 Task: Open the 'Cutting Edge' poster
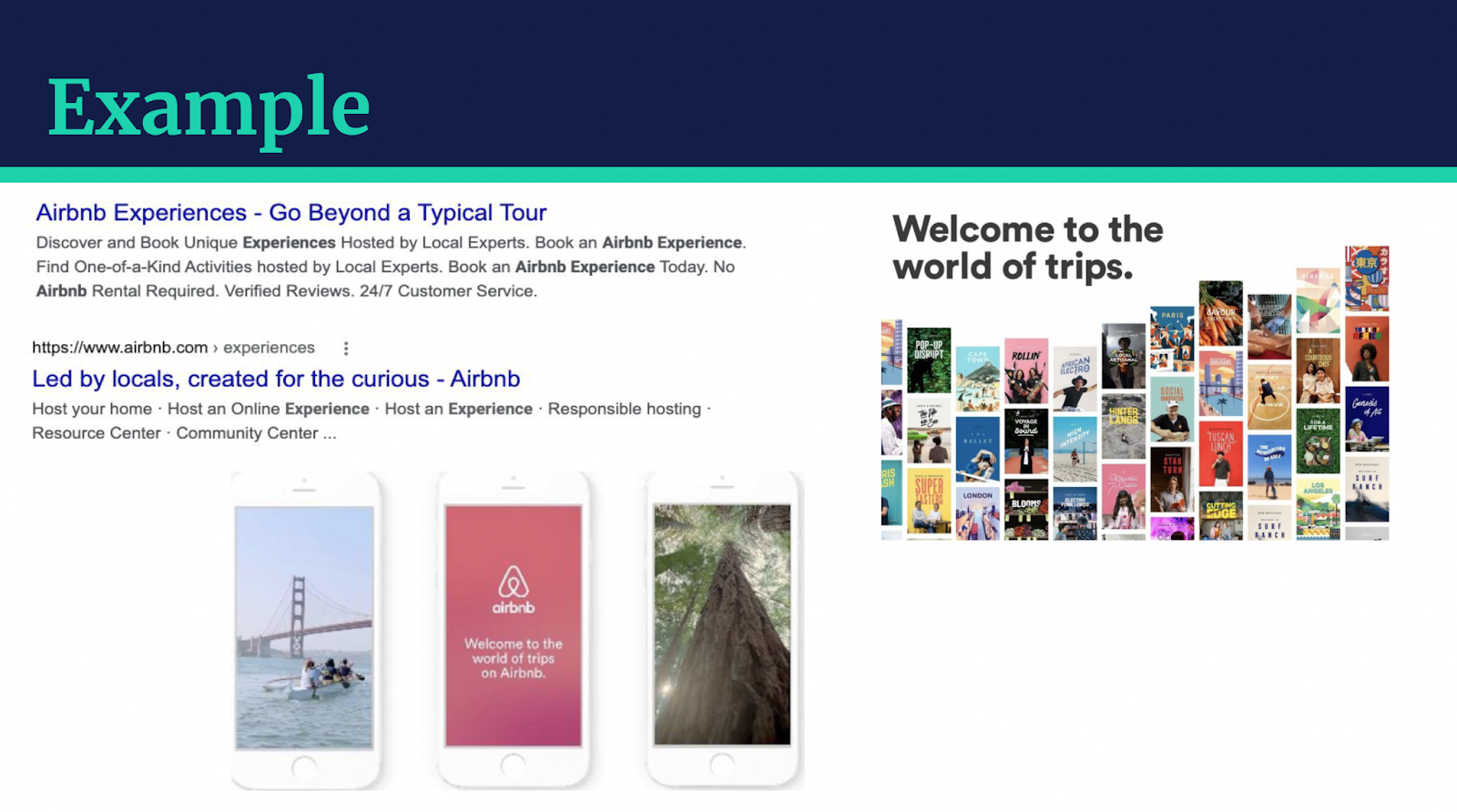[x=1221, y=515]
